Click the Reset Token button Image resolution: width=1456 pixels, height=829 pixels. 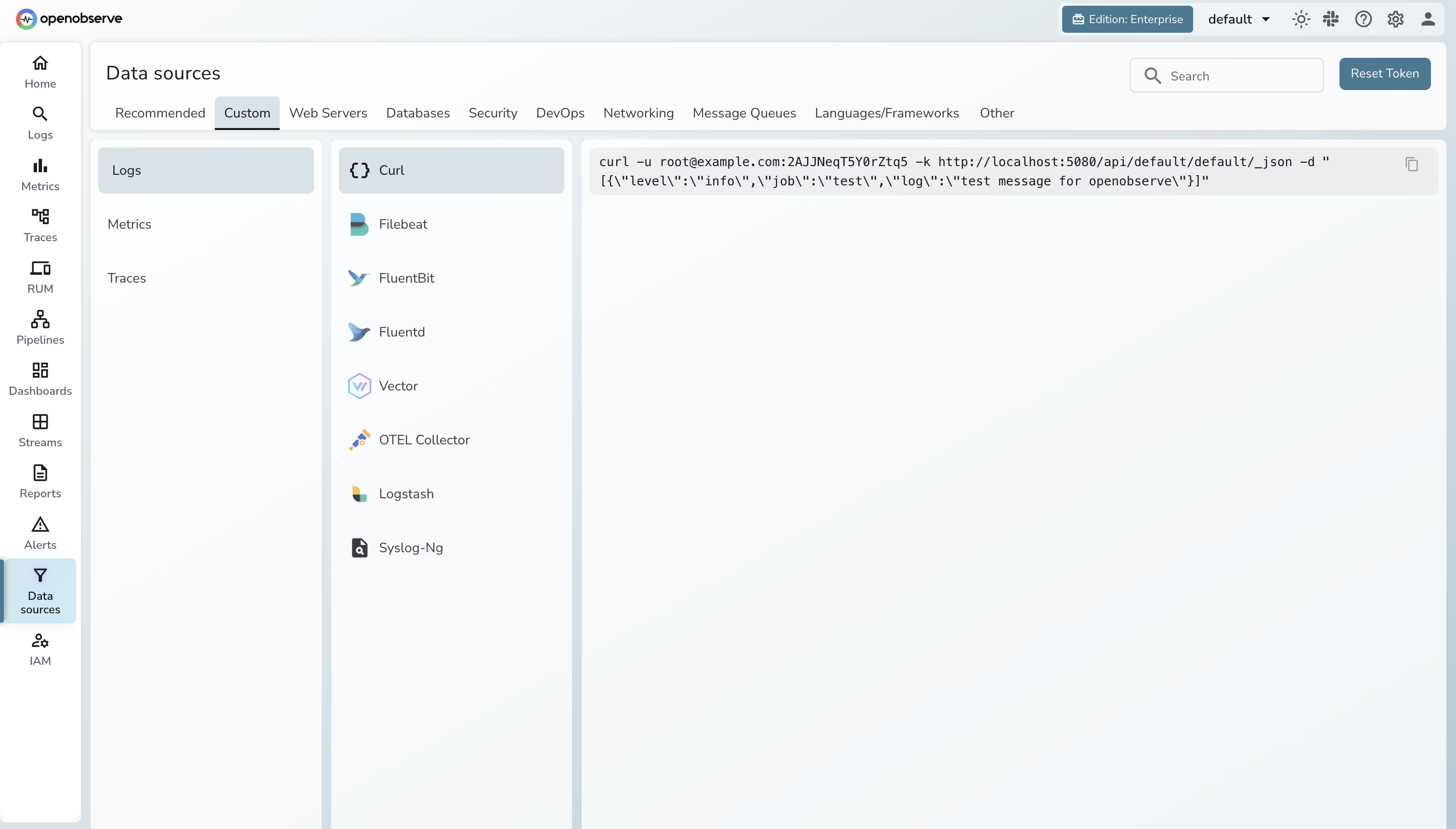[1384, 73]
